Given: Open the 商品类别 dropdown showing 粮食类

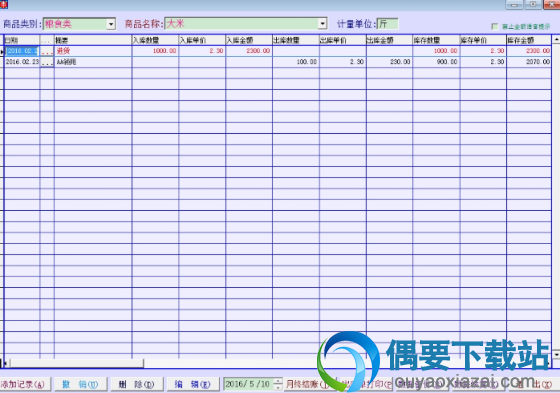Looking at the screenshot, I should 111,24.
